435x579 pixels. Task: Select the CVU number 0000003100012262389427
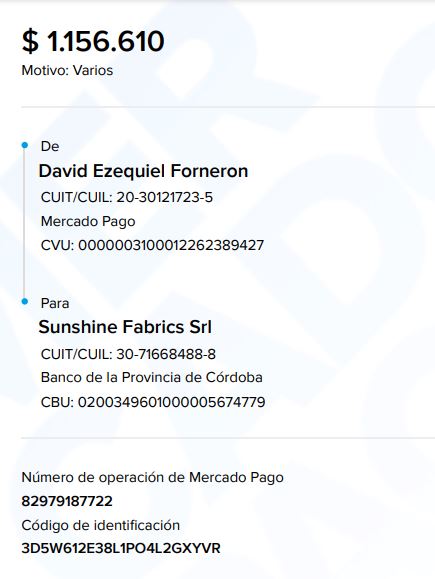pyautogui.click(x=171, y=245)
